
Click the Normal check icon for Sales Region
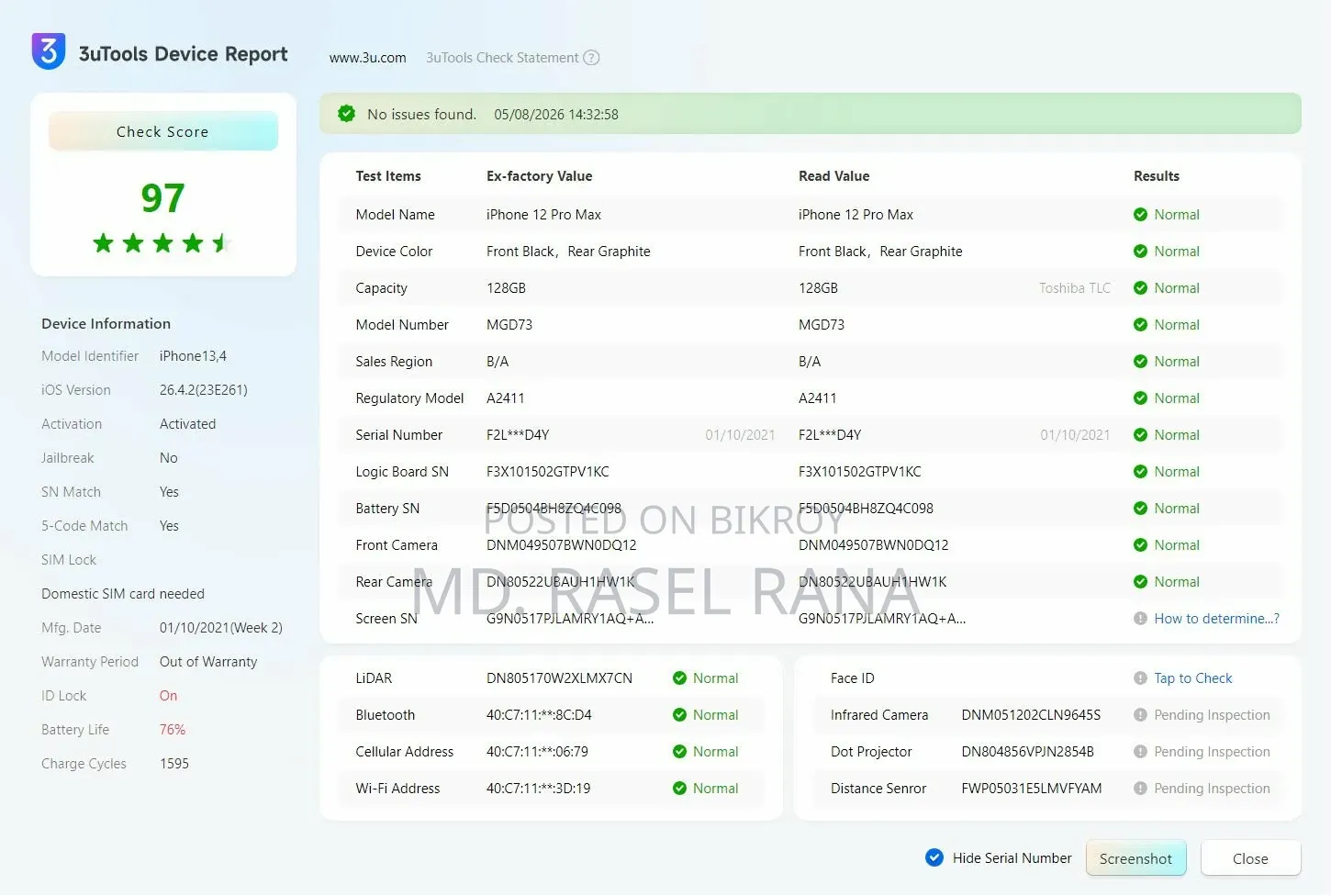pyautogui.click(x=1140, y=362)
